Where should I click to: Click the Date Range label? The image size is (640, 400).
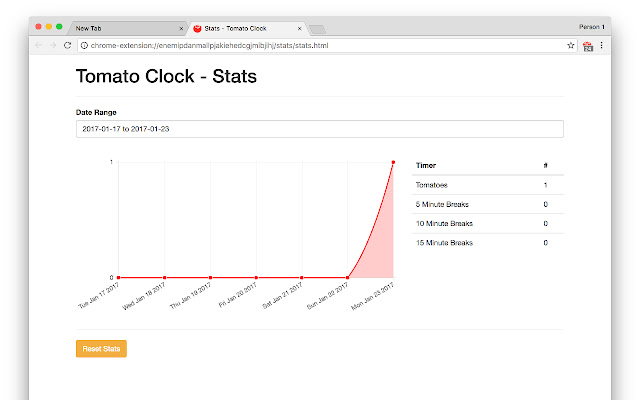pyautogui.click(x=96, y=112)
